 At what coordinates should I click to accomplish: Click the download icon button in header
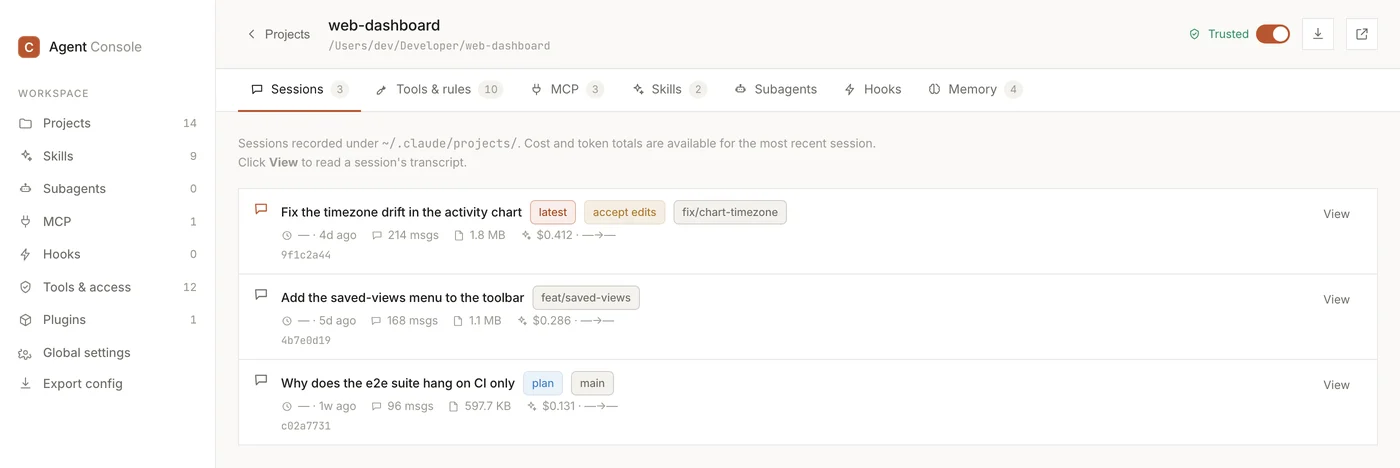1318,34
